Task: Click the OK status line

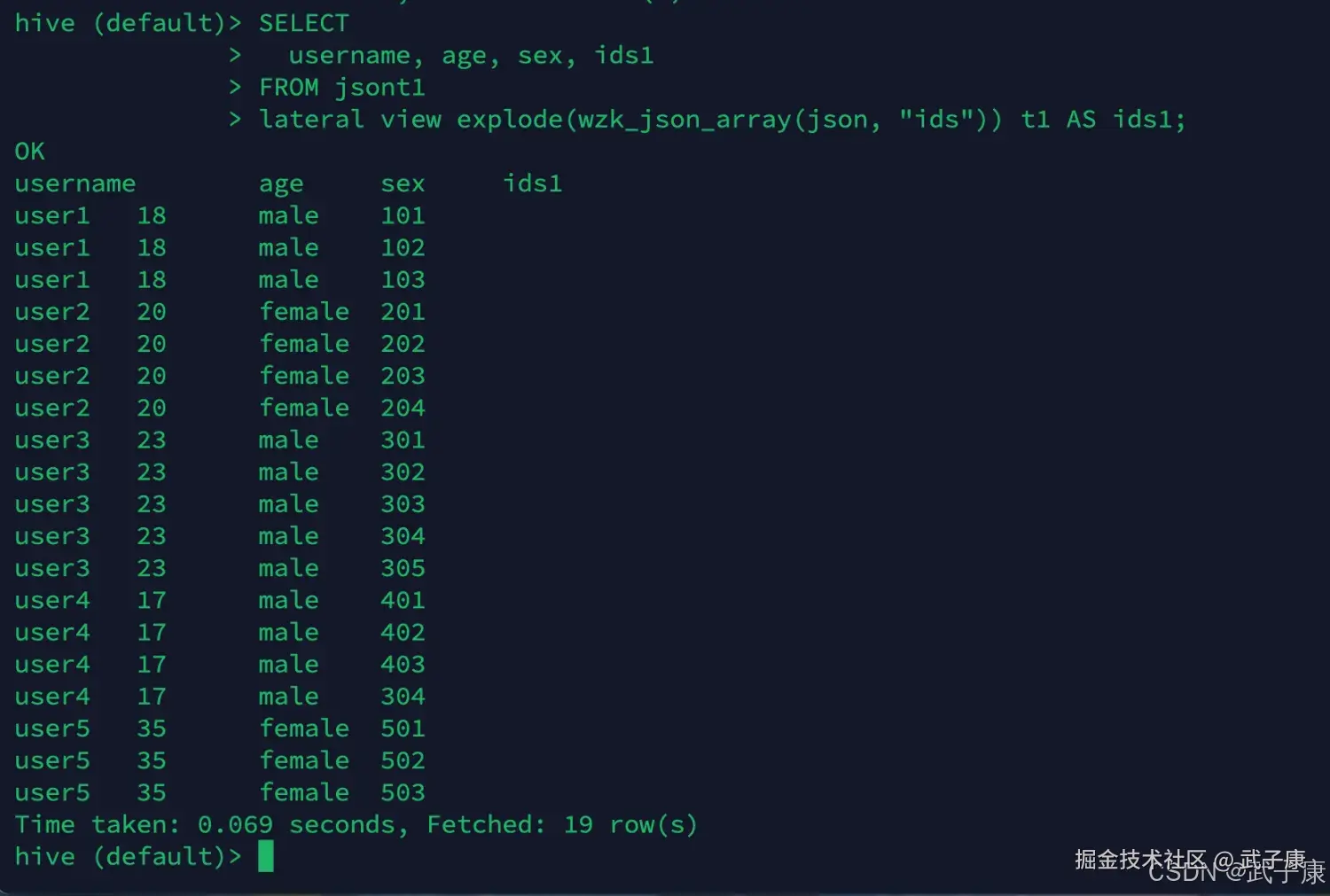Action: 29,152
